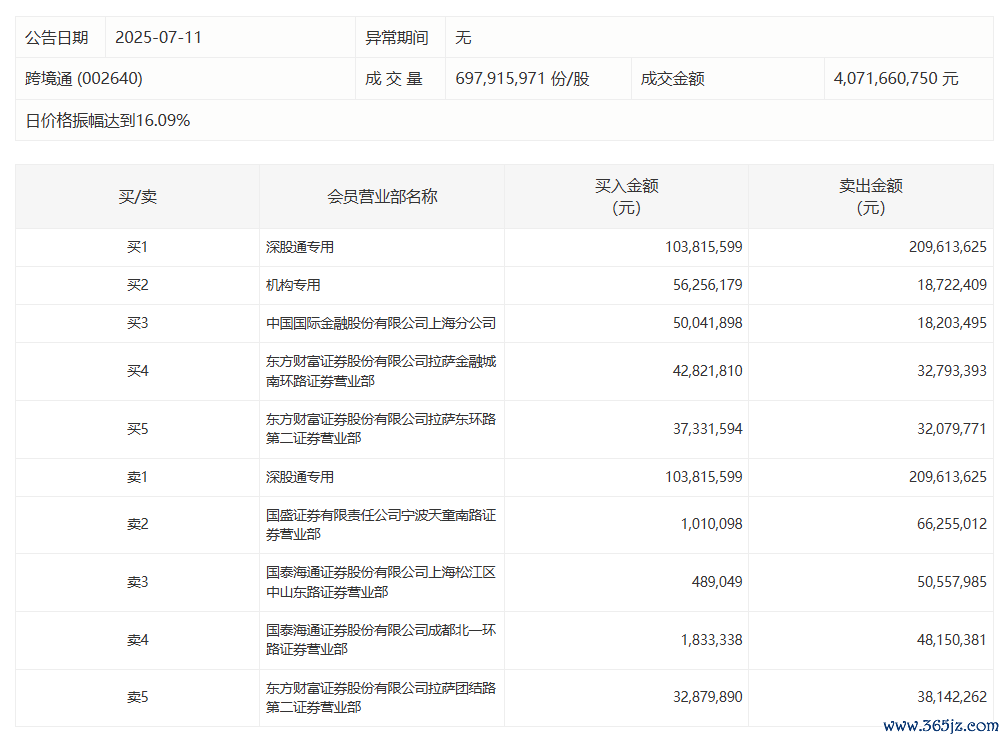Click the turnover amount 4,071,660,750 元
The image size is (1006, 741).
[895, 79]
